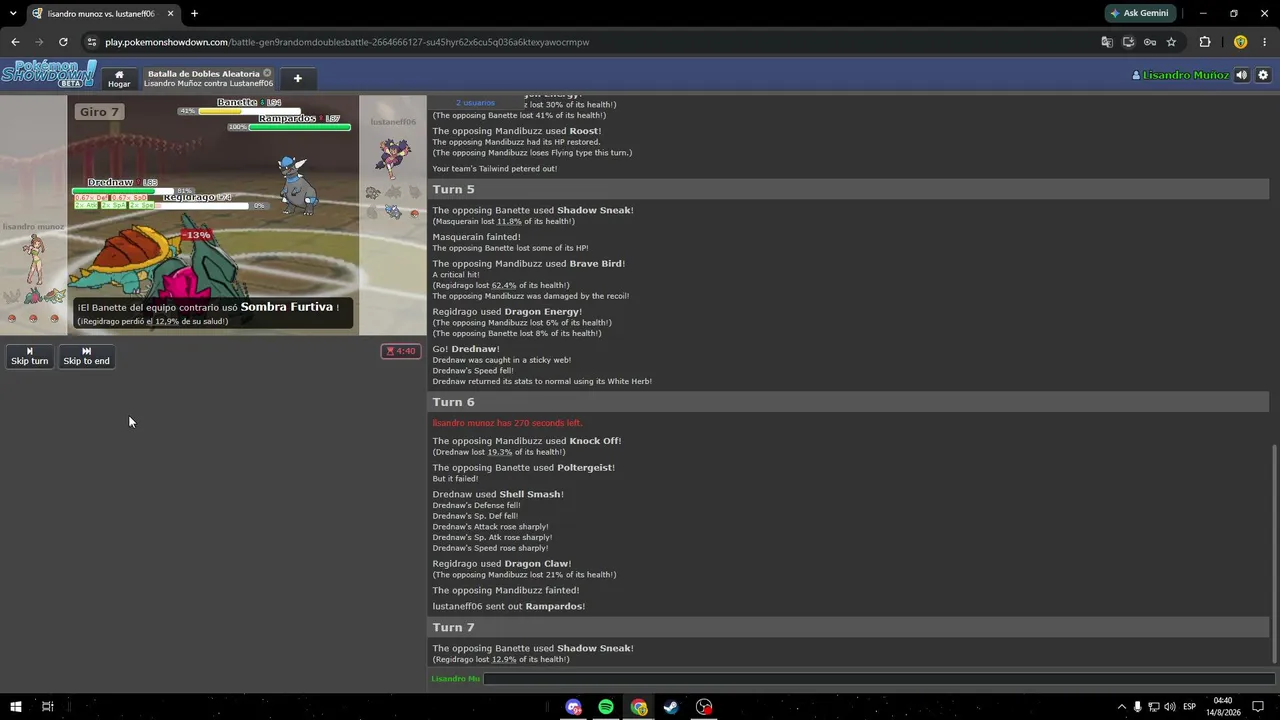Click the Regidrago team icon under lisandro munoz
This screenshot has height=720, width=1280.
click(x=34, y=296)
